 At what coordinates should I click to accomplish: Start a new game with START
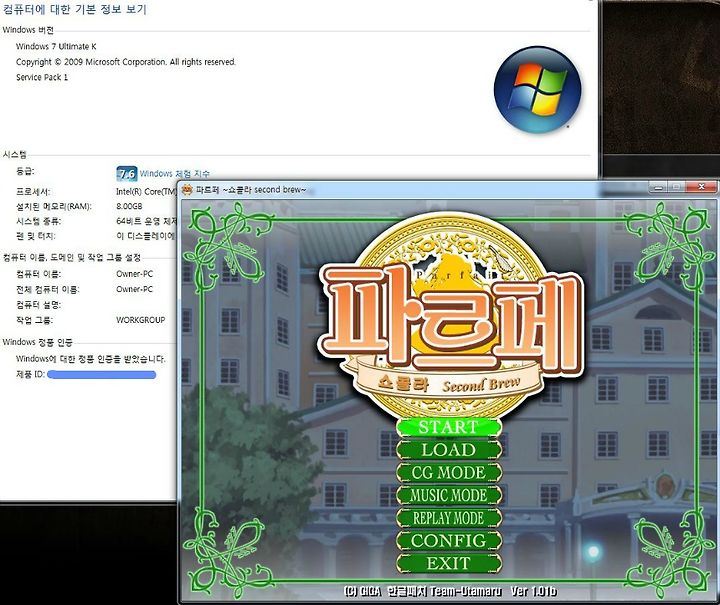[x=449, y=427]
